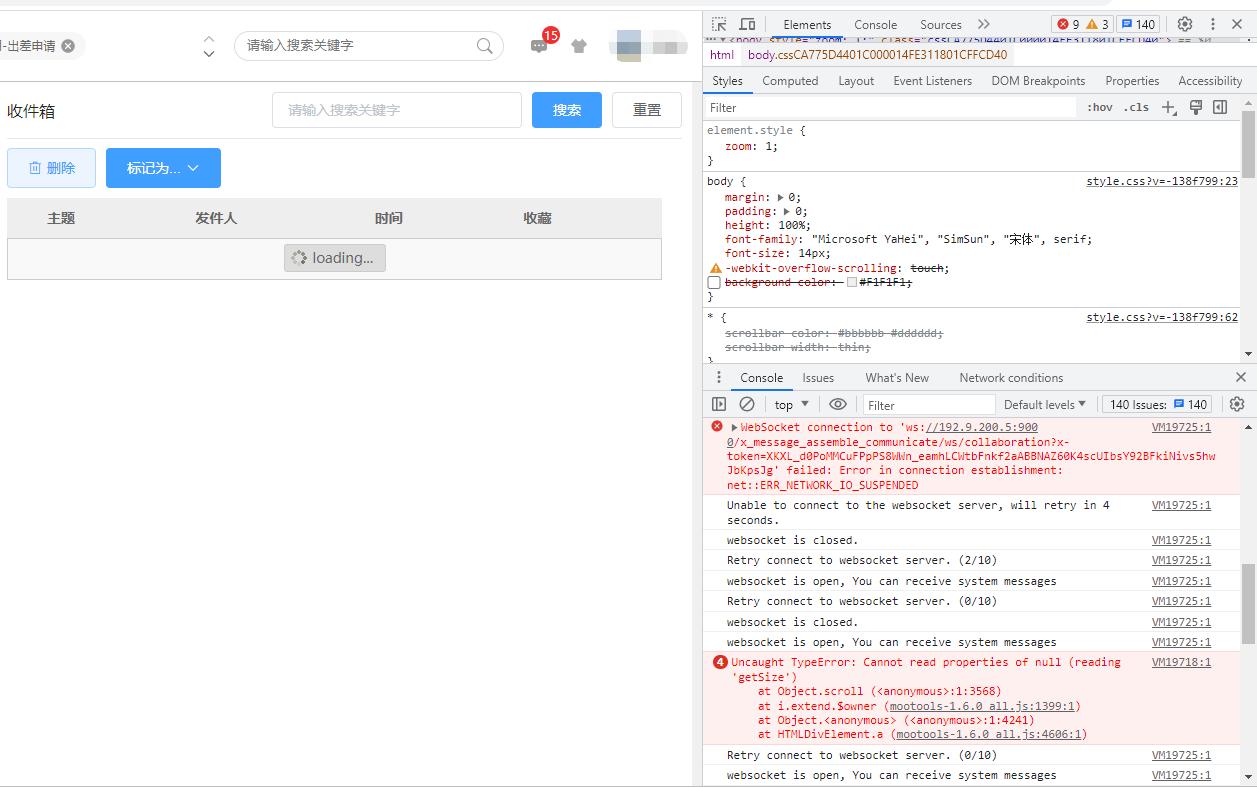Toggle the .cls element classes panel
Viewport: 1257px width, 787px height.
point(1136,108)
